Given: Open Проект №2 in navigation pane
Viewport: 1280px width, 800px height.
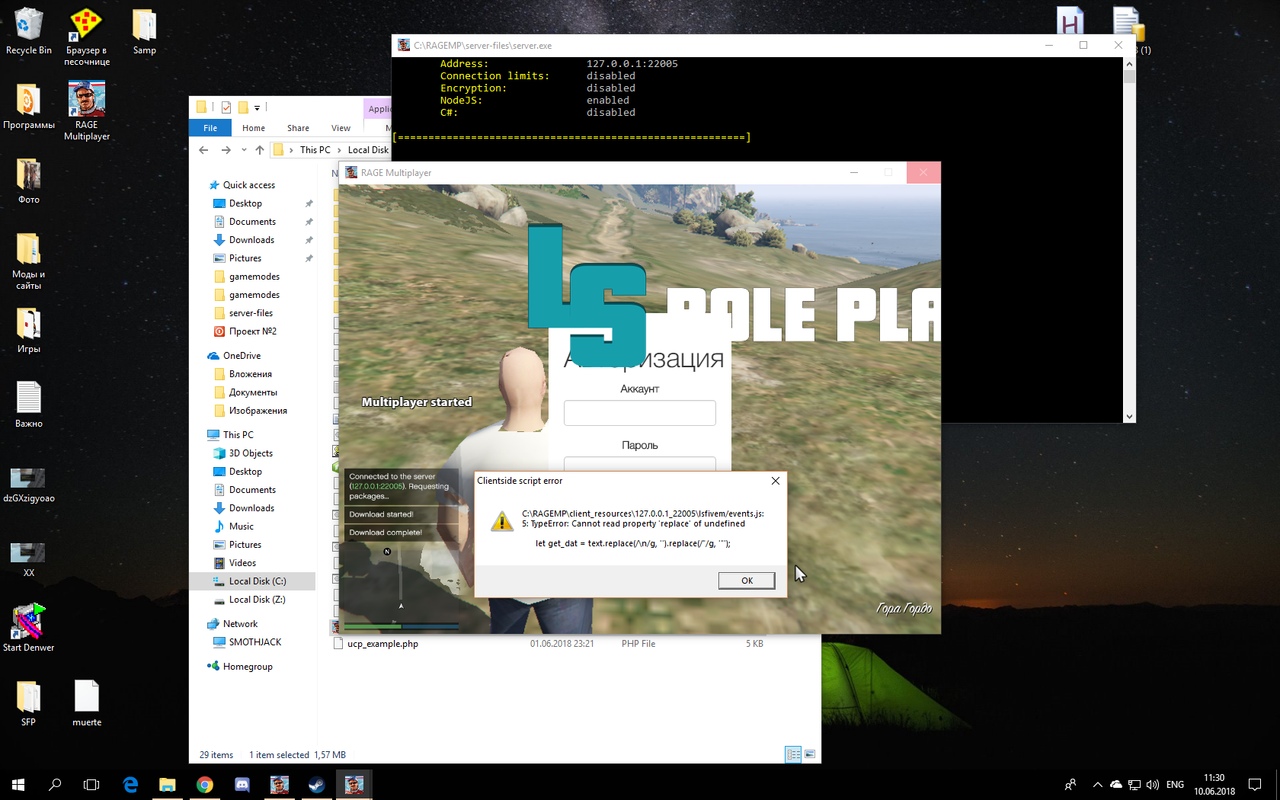Looking at the screenshot, I should click(252, 331).
